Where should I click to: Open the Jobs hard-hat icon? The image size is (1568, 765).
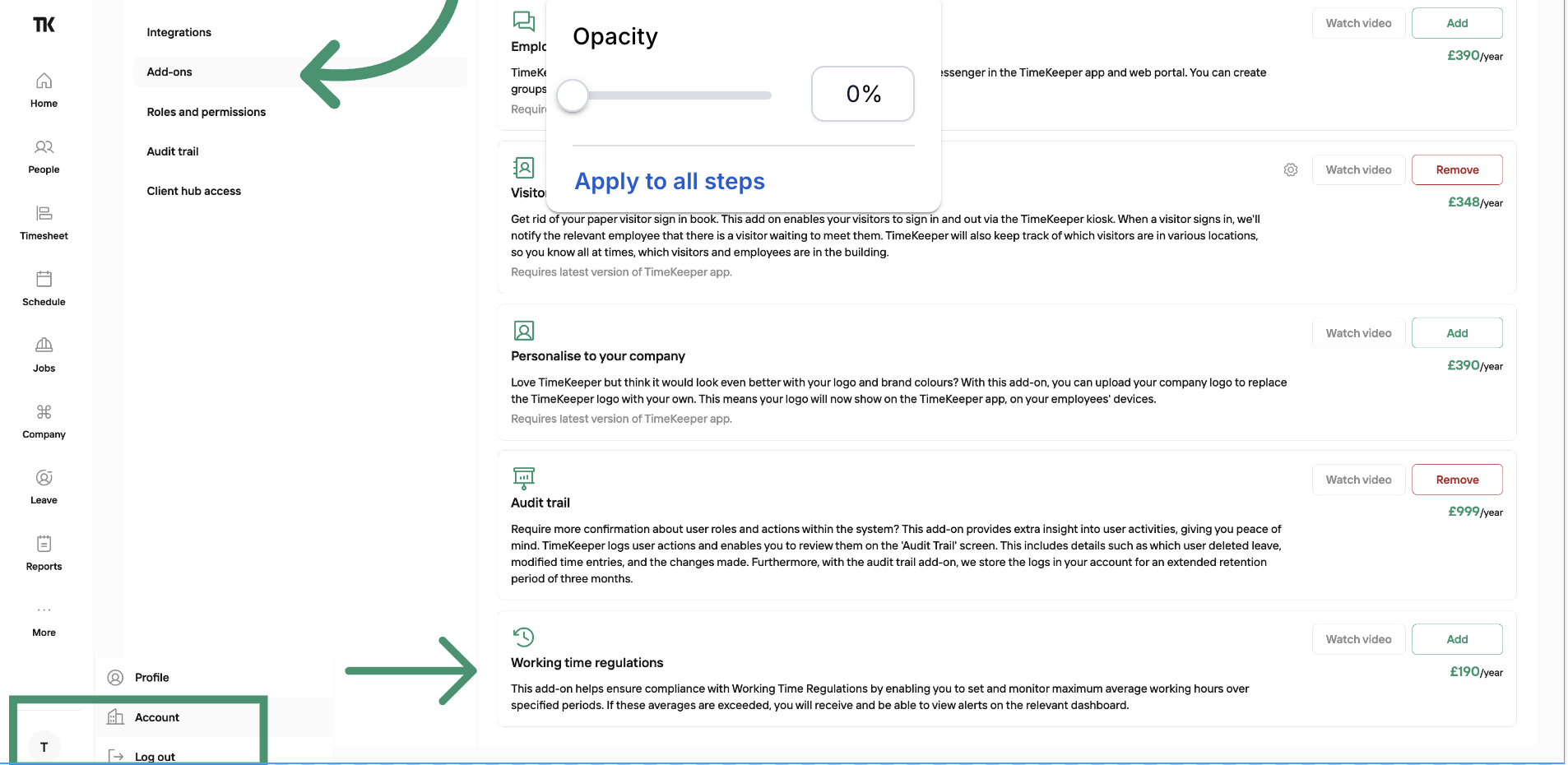pyautogui.click(x=44, y=345)
